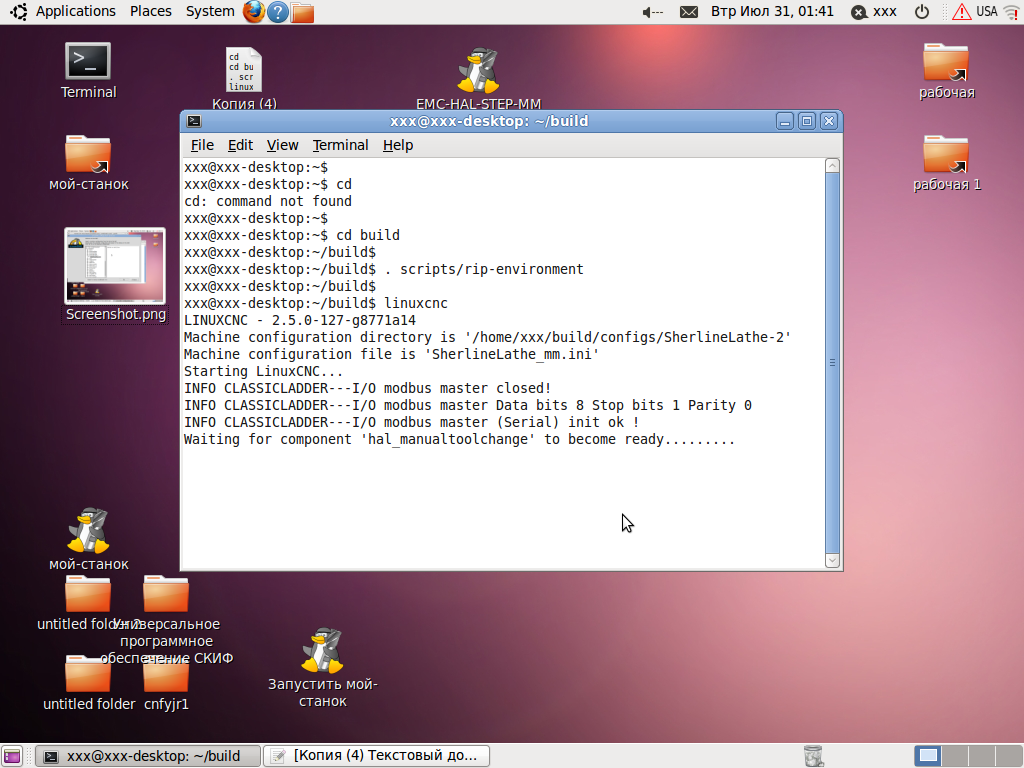Image resolution: width=1024 pixels, height=768 pixels.
Task: Close the terminal window
Action: [829, 121]
